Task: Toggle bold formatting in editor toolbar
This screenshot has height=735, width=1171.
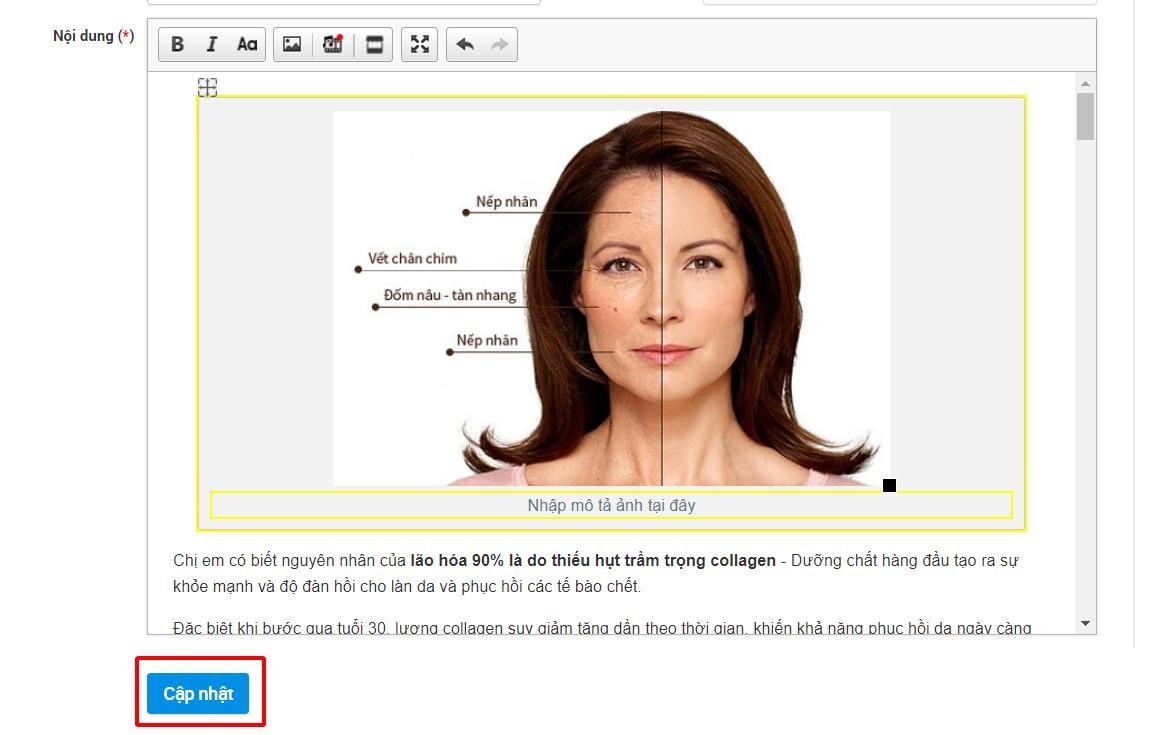Action: click(x=177, y=44)
